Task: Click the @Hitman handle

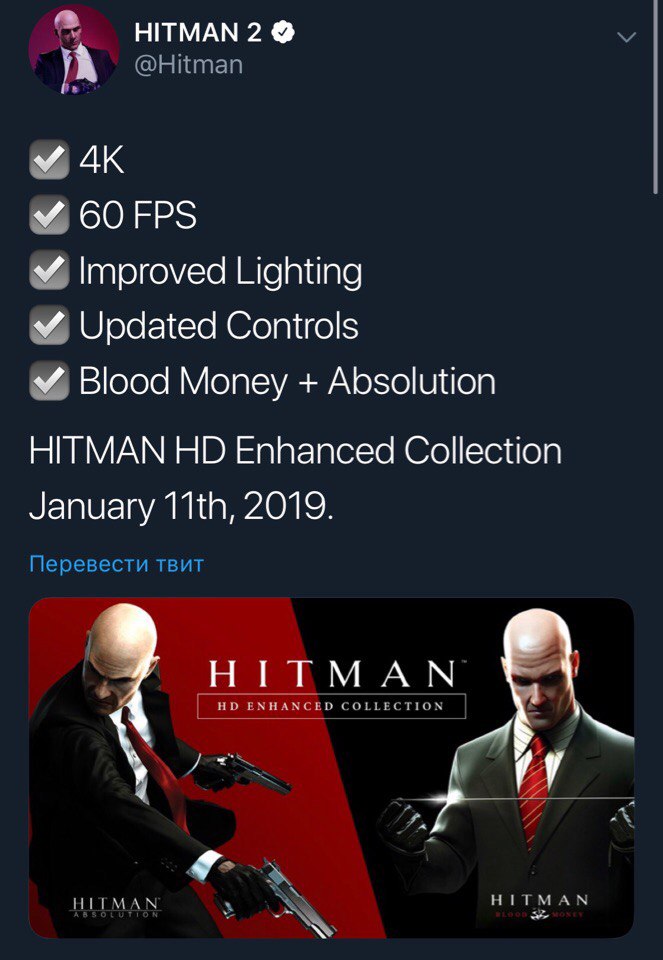Action: 189,64
